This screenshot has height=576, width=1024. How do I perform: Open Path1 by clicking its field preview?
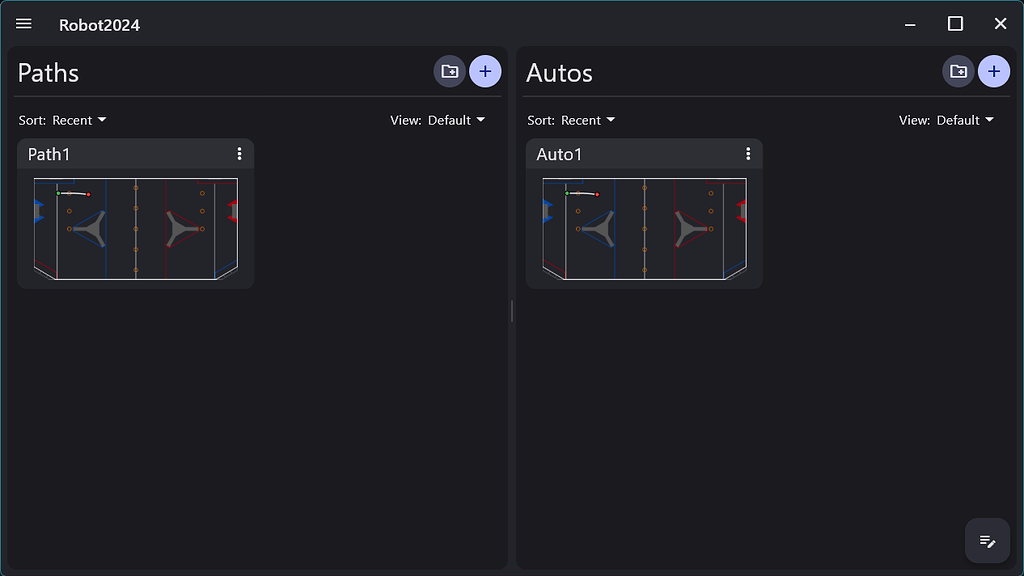[135, 228]
